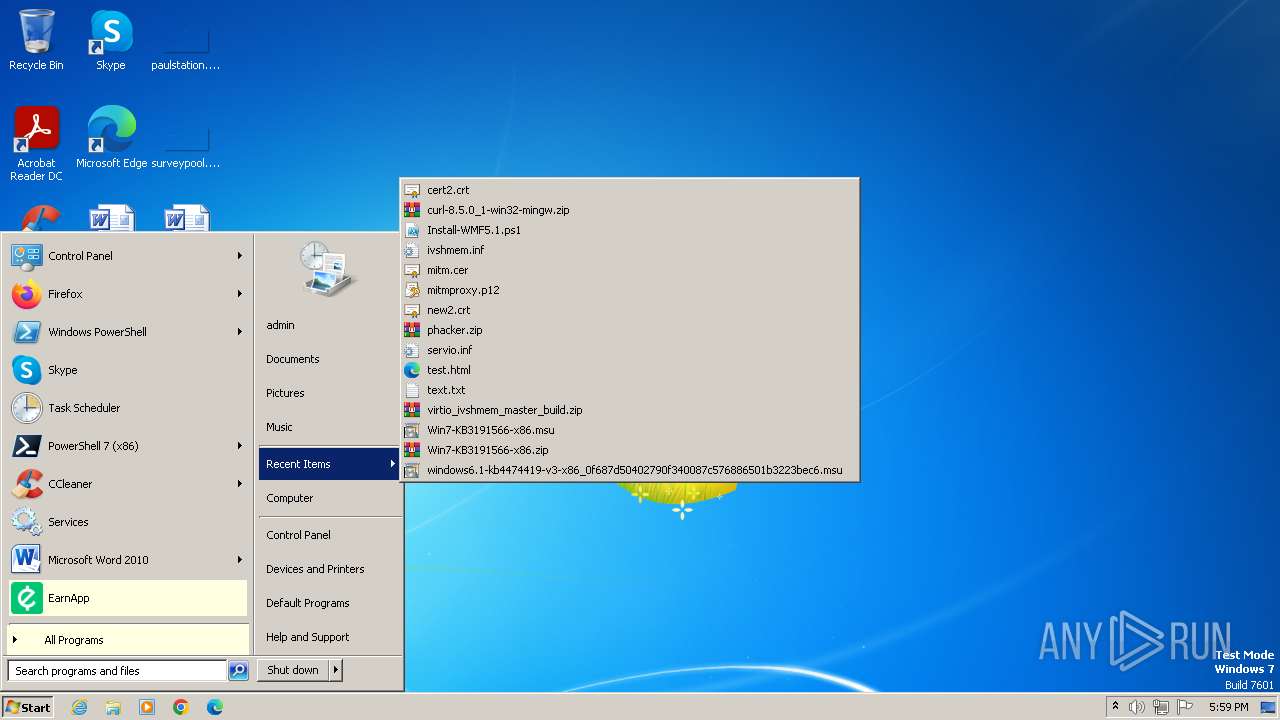This screenshot has width=1280, height=720.
Task: Open Recycle Bin on the desktop
Action: coord(36,40)
